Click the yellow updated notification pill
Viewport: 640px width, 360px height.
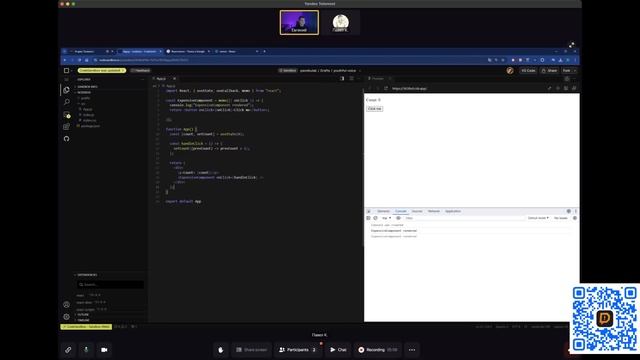[102, 71]
